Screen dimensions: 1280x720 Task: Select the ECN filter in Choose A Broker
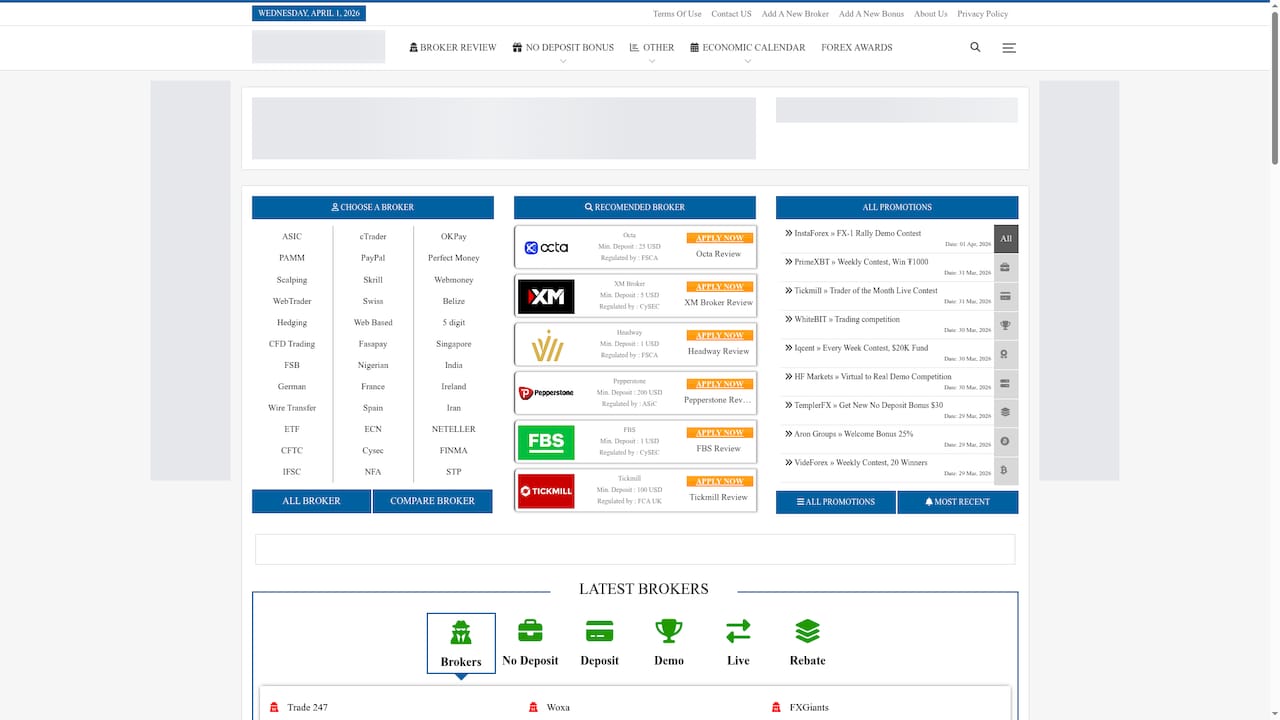[372, 428]
